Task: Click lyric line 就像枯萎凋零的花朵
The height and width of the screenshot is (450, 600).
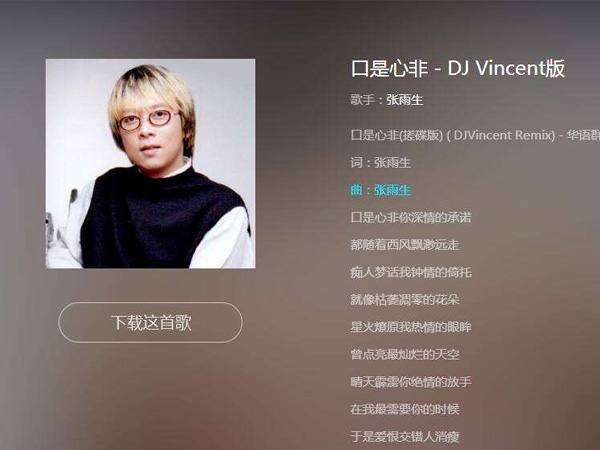Action: (404, 299)
